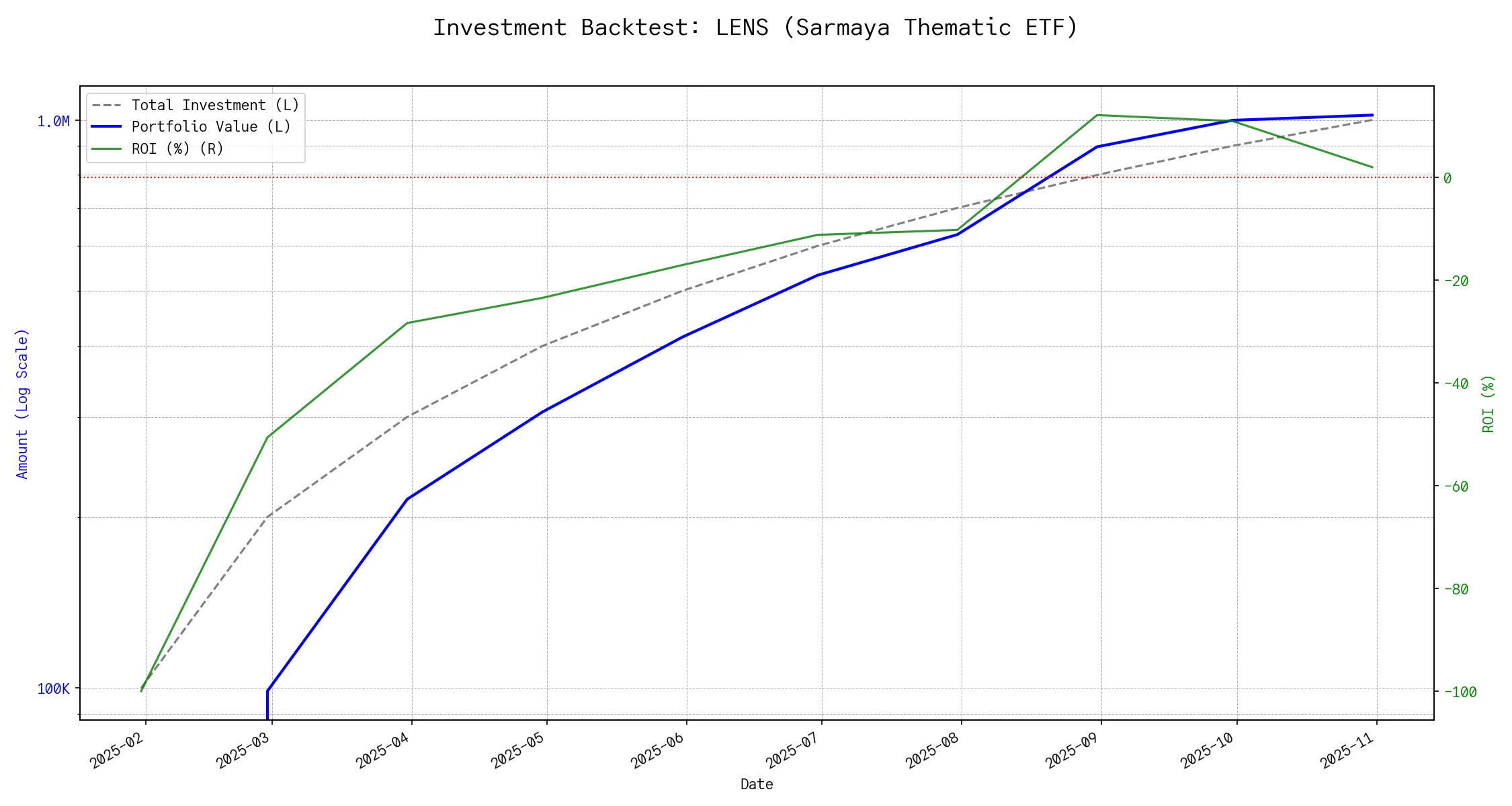The height and width of the screenshot is (806, 1512).
Task: Click the Total Investment legend entry
Action: [x=215, y=105]
